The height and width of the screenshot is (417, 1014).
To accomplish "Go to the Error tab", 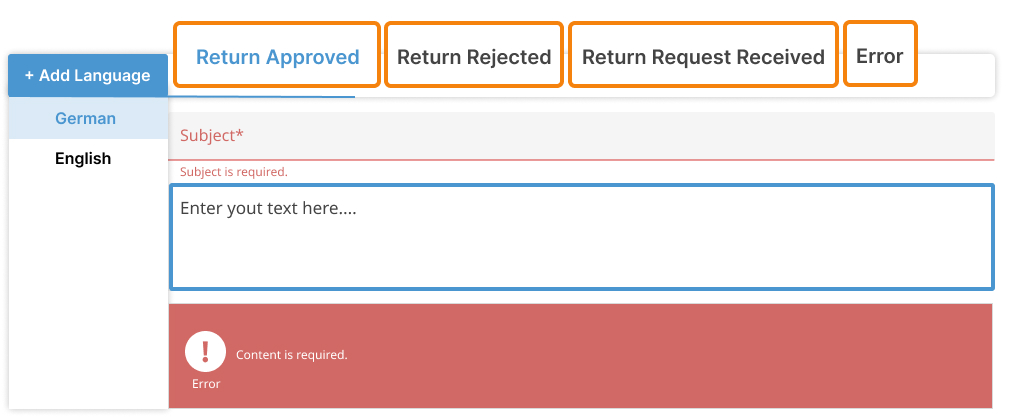I will (880, 54).
